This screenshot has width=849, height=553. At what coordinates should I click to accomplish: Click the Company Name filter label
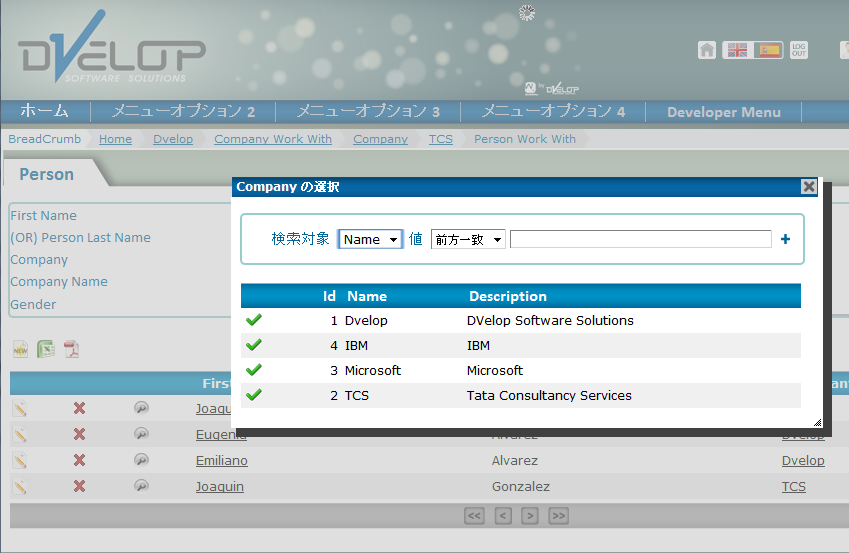tap(59, 282)
